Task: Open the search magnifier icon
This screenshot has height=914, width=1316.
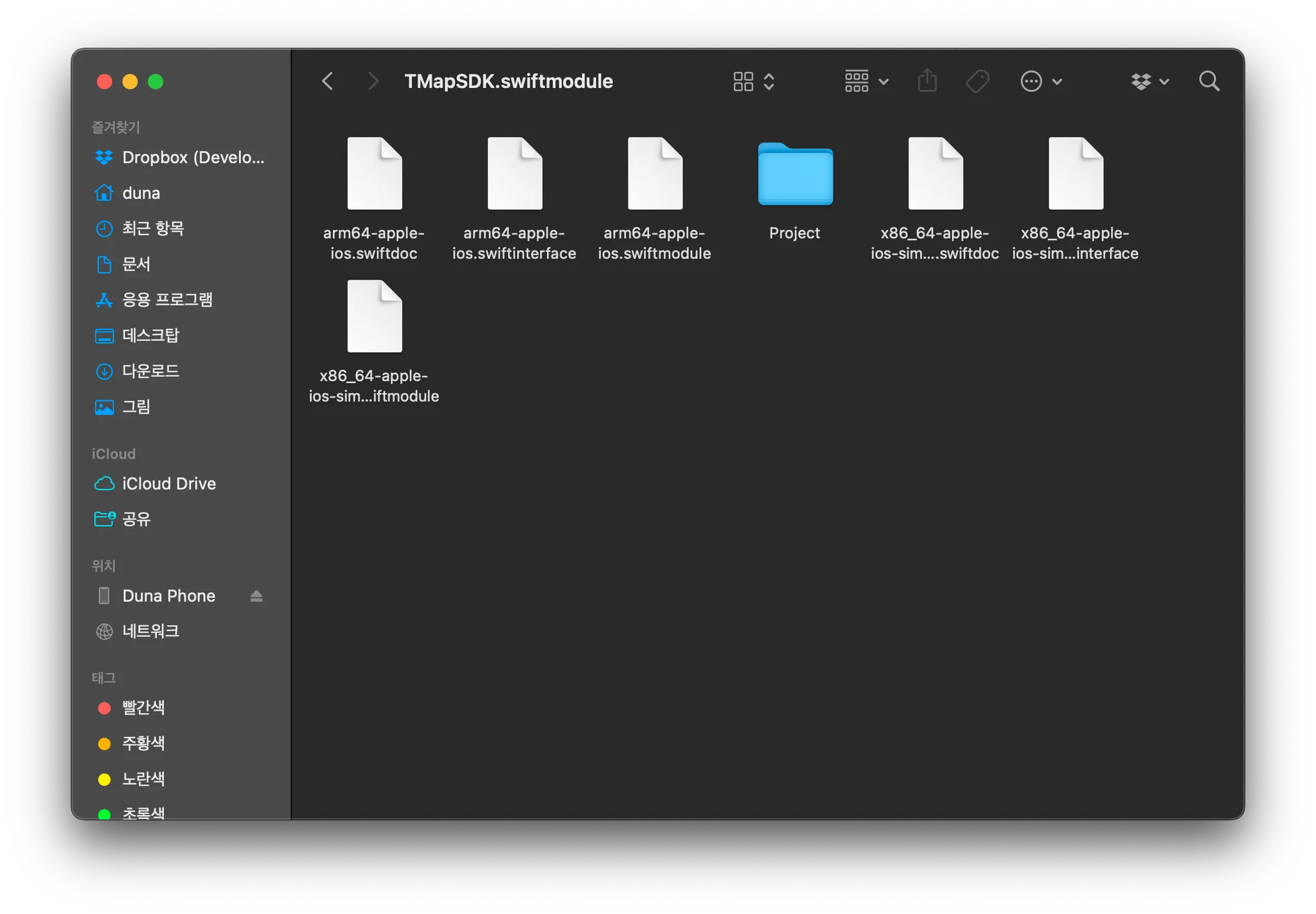Action: pos(1209,82)
